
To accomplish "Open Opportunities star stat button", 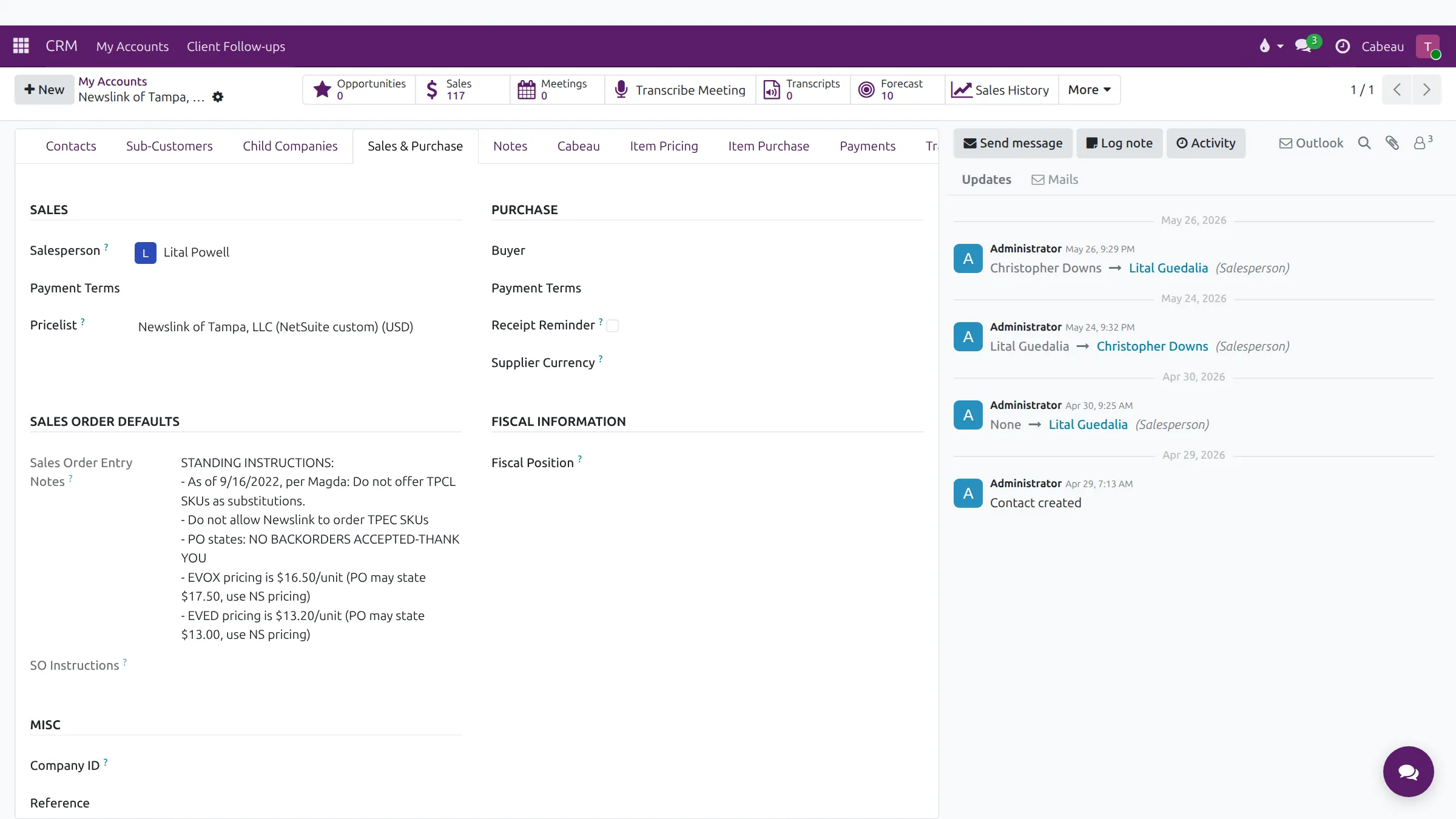I will 359,90.
